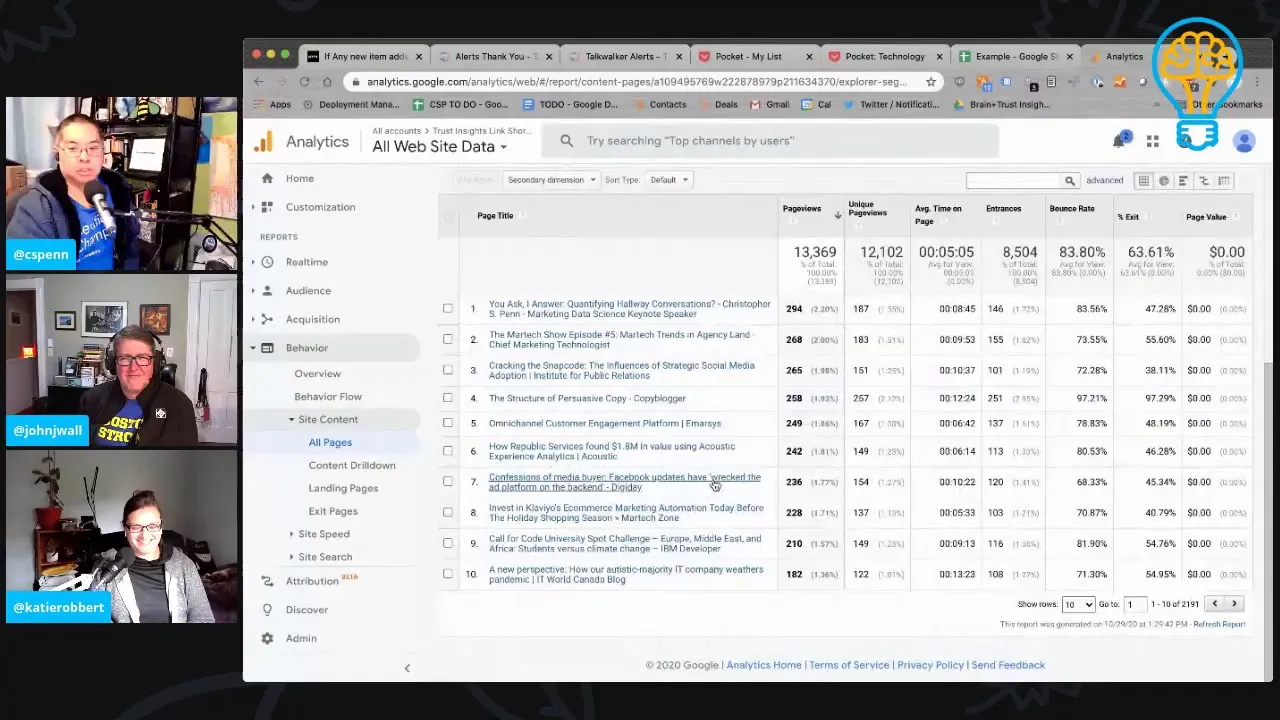1280x720 pixels.
Task: Open the Behavior Flow report
Action: [x=328, y=397]
